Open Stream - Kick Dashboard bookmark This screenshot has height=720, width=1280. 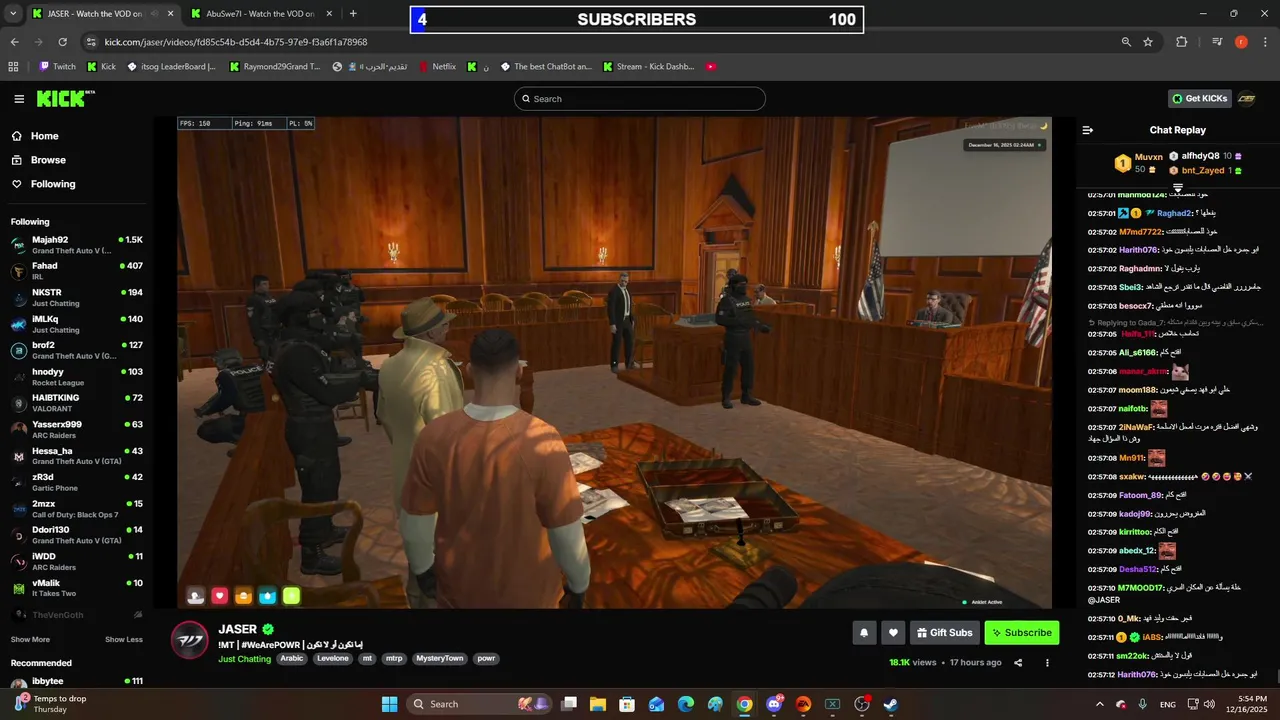coord(648,67)
